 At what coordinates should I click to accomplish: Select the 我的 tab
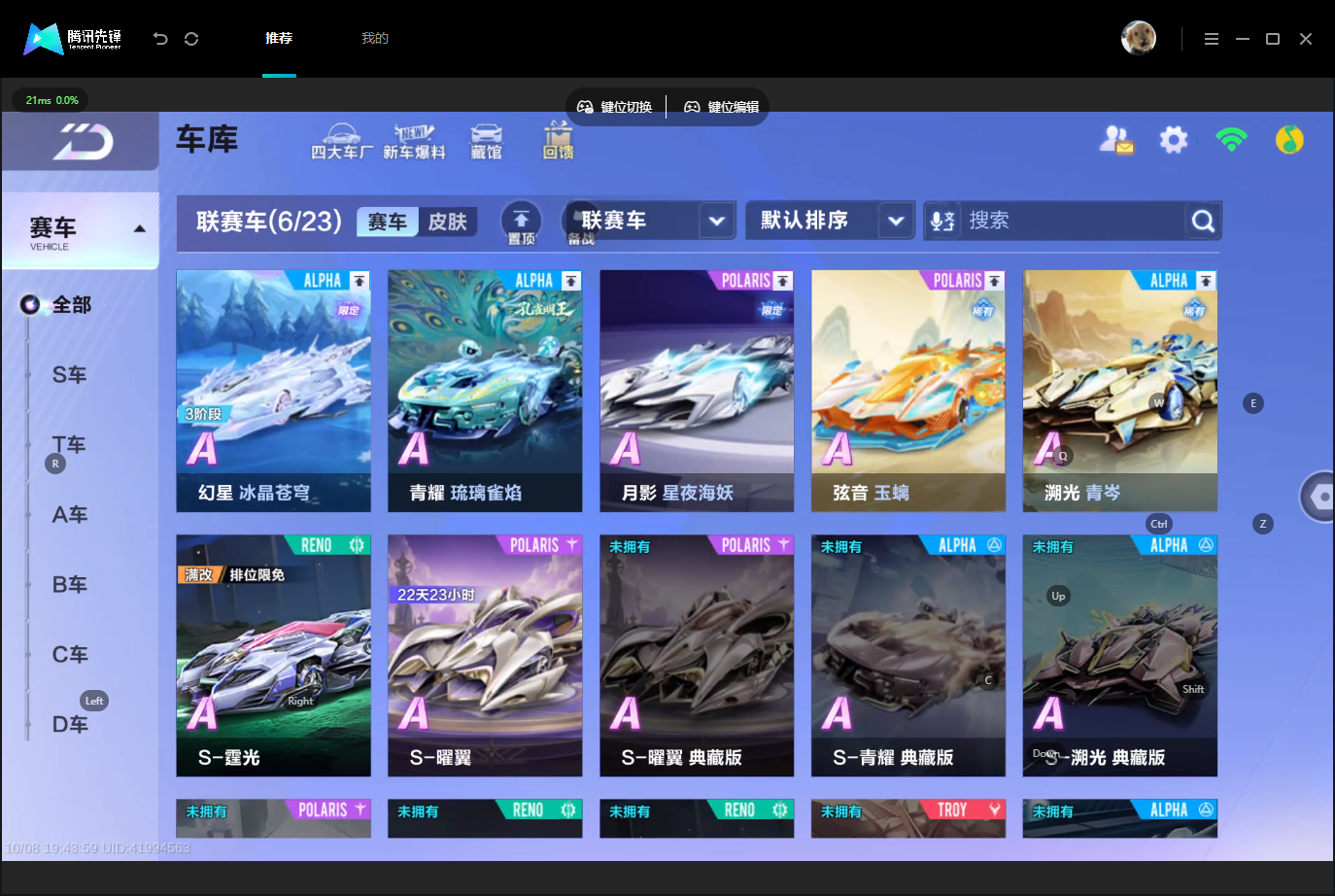click(375, 38)
